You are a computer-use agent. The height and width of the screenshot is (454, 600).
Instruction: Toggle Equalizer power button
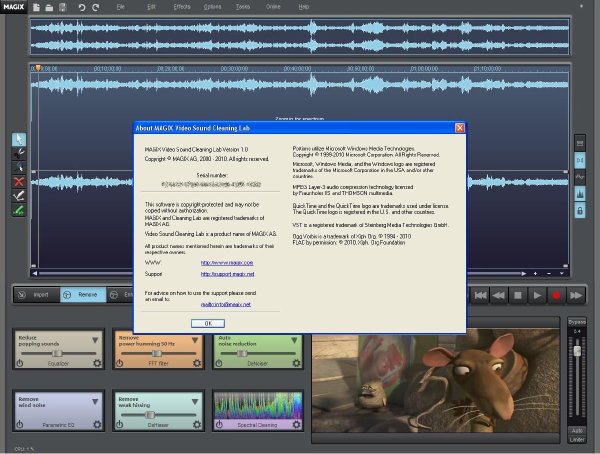[20, 363]
